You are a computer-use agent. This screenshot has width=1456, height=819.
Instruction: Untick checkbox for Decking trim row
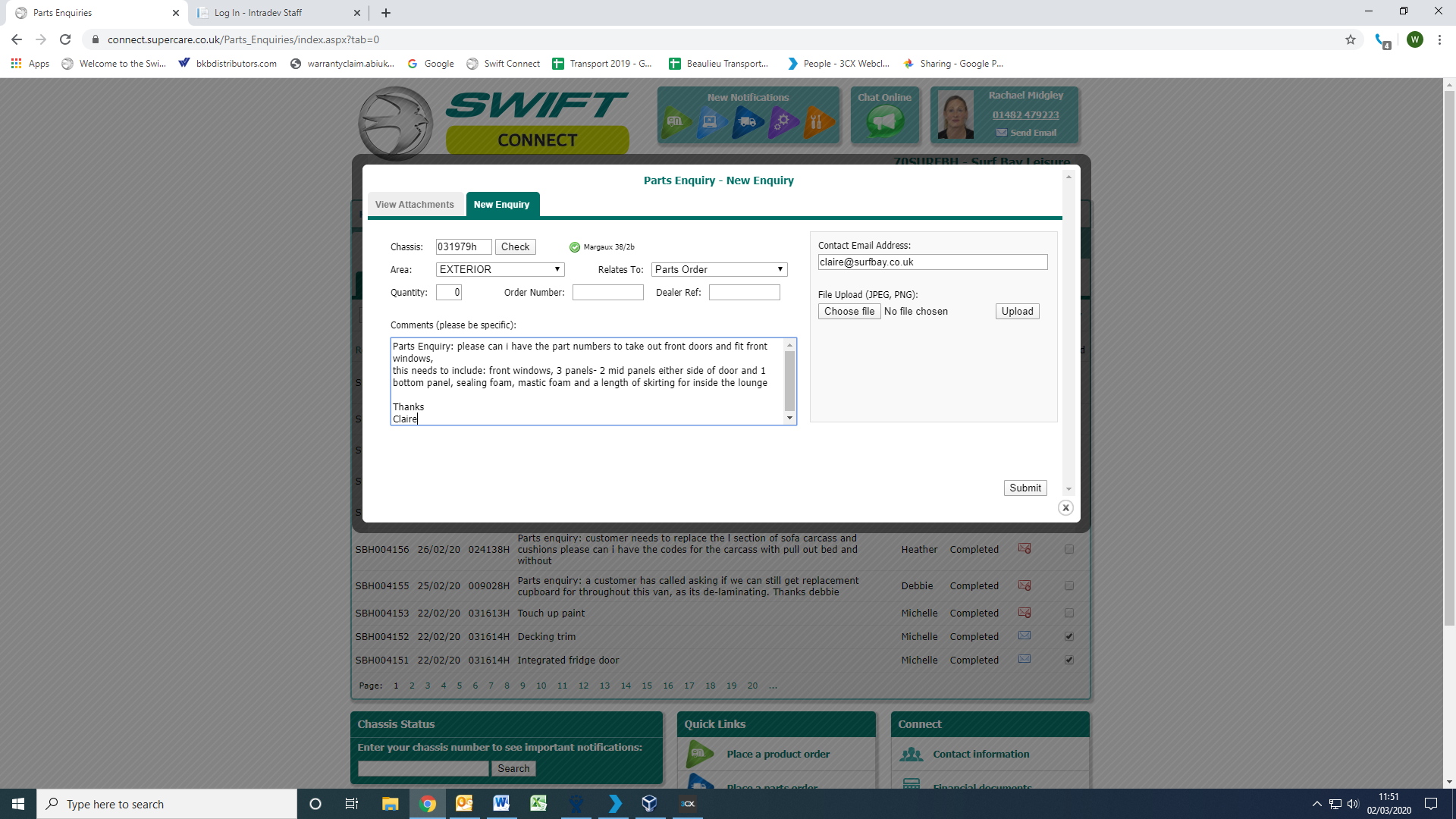(1069, 637)
